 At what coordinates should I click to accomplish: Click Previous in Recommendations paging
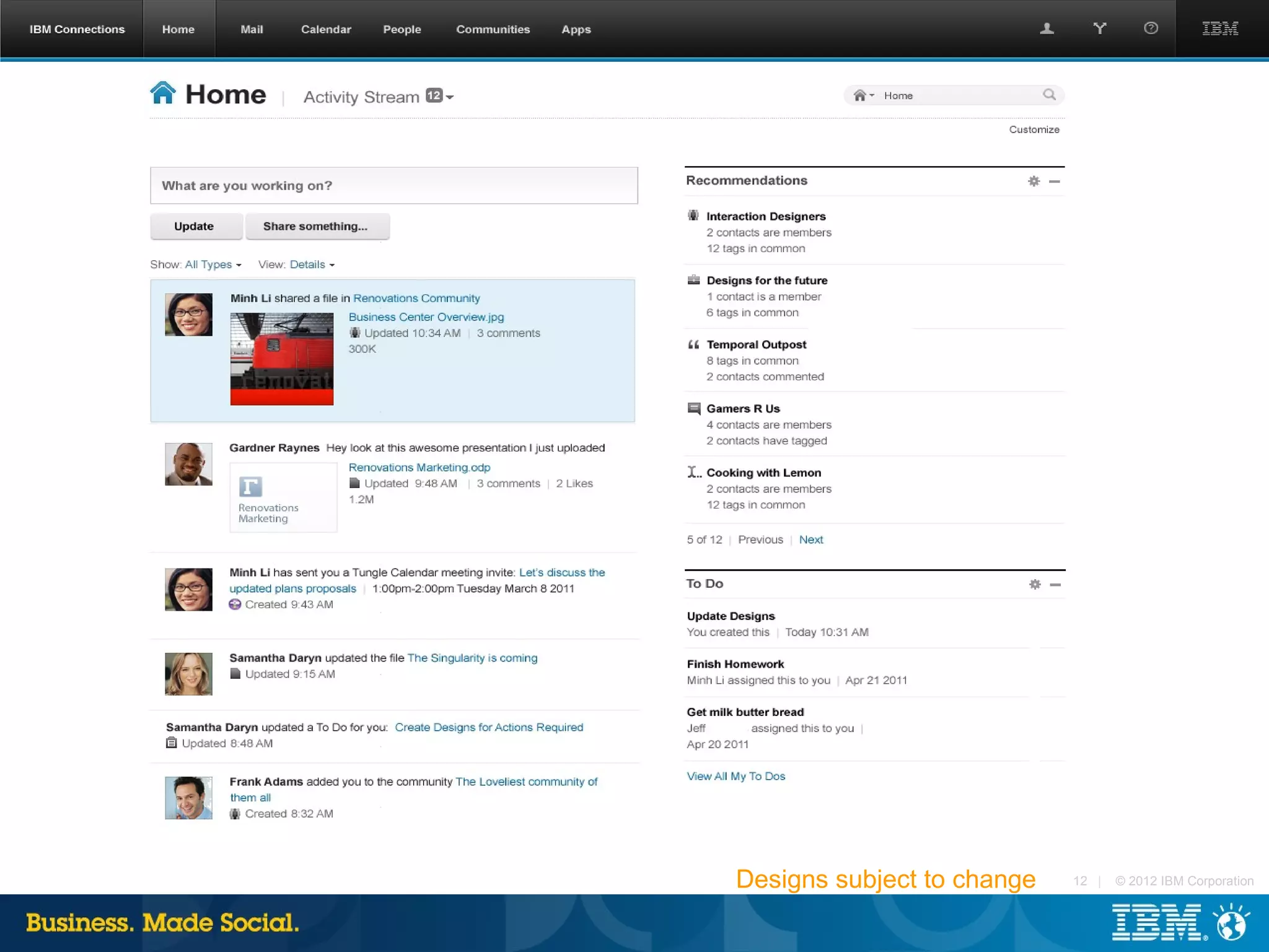[x=760, y=539]
